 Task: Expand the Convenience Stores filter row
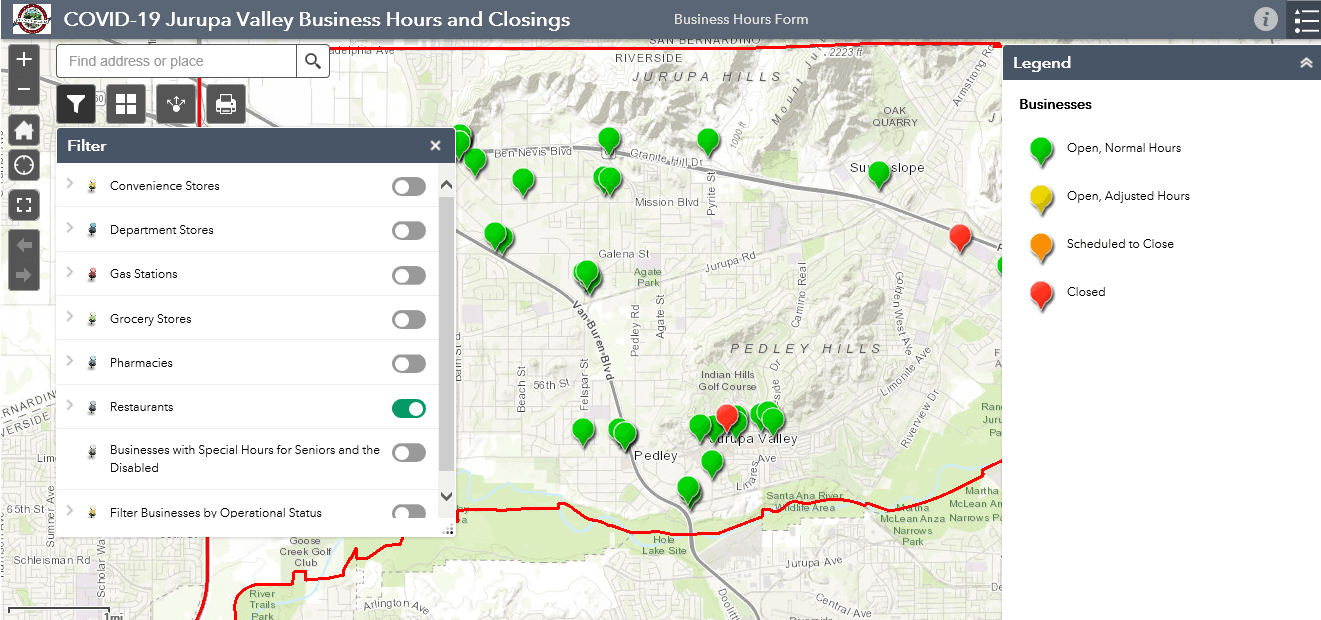[x=70, y=185]
